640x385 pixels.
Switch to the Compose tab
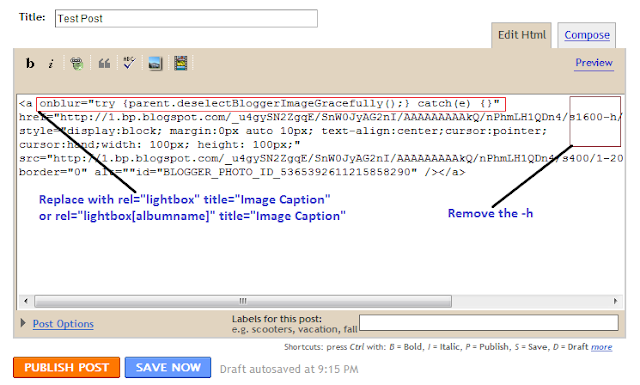point(587,35)
